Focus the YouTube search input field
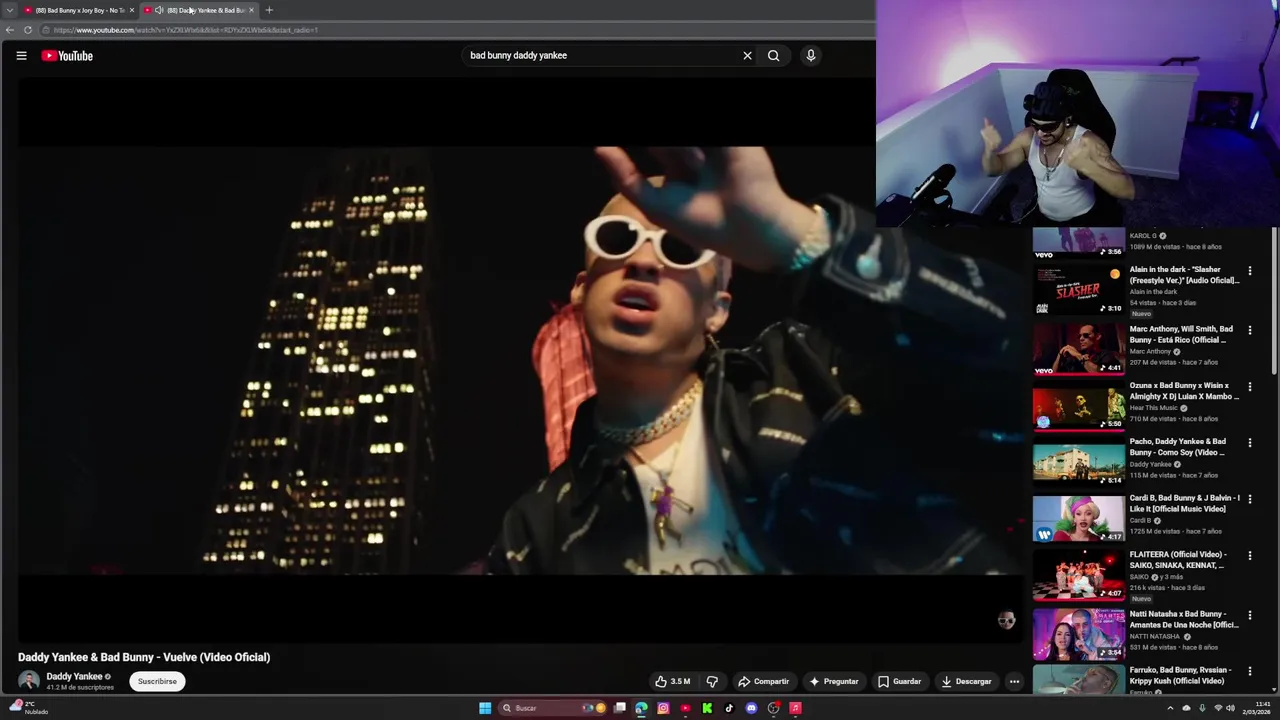Image resolution: width=1280 pixels, height=720 pixels. click(600, 56)
